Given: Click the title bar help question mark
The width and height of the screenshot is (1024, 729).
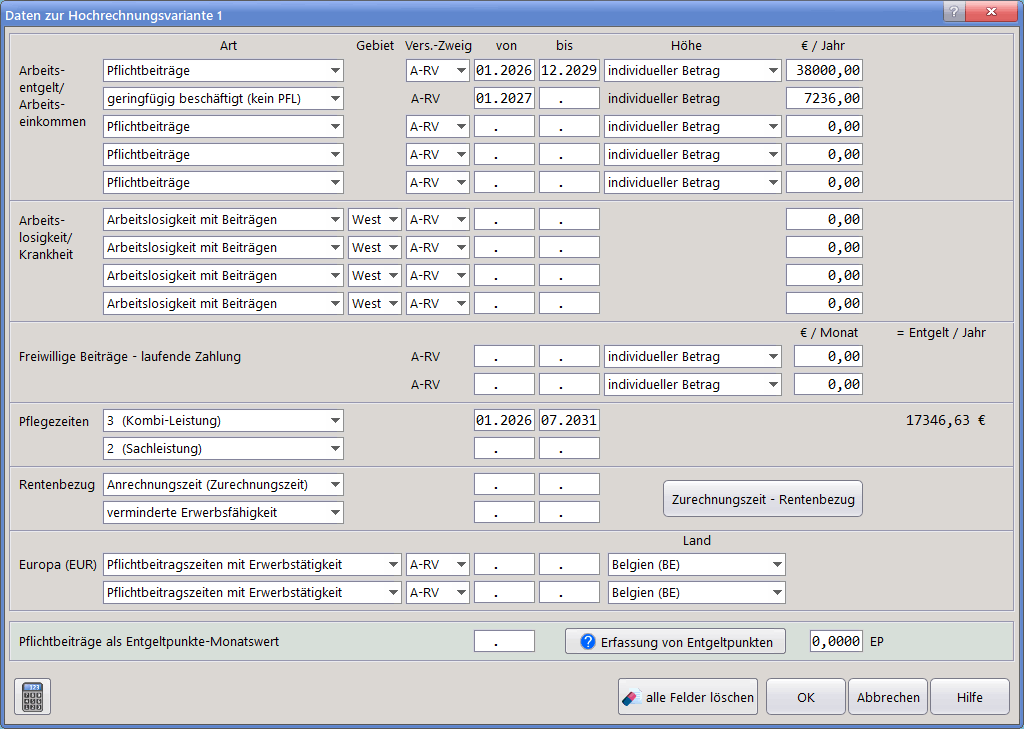Looking at the screenshot, I should 954,11.
